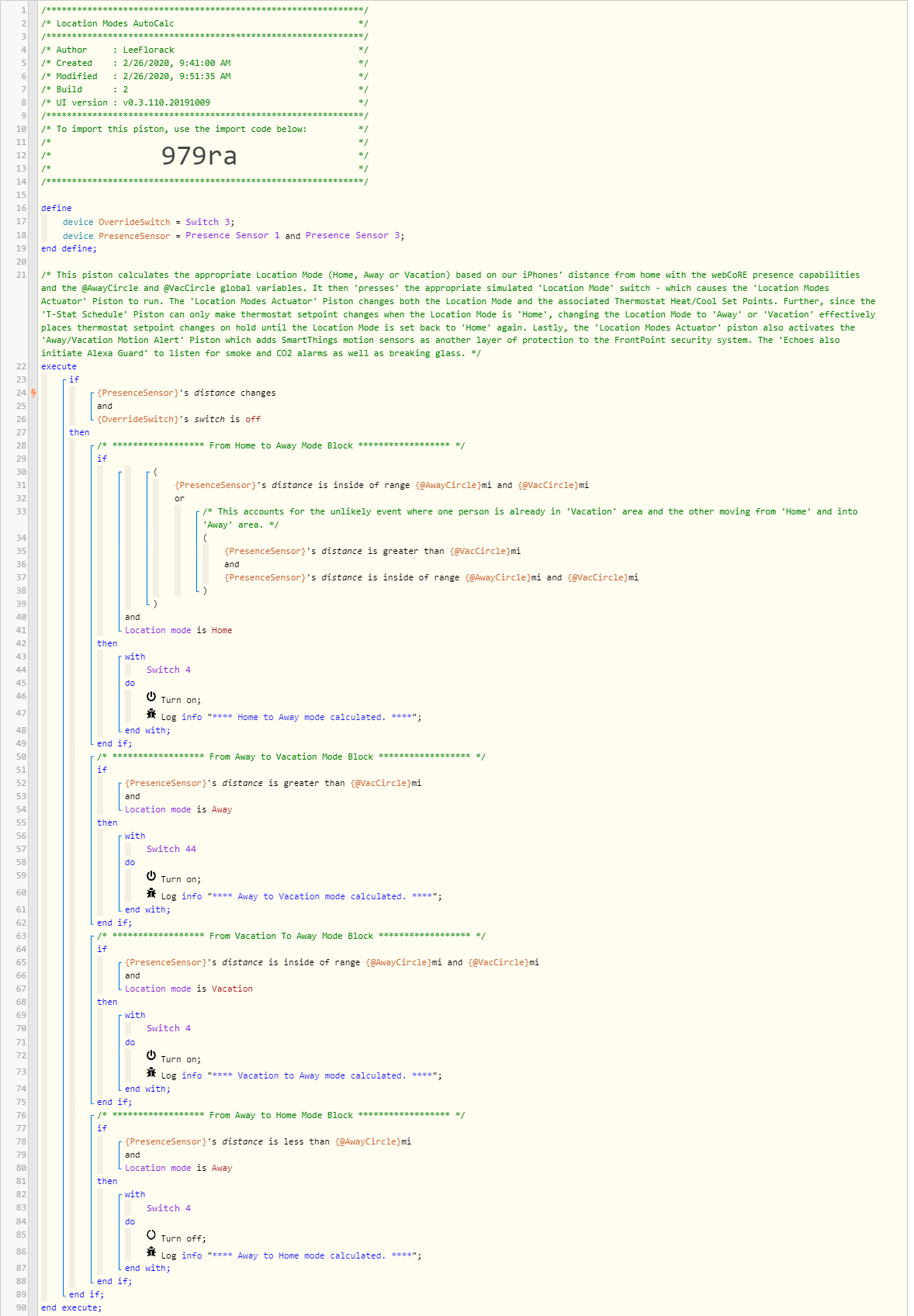Click the then keyword on line 27

[79, 432]
